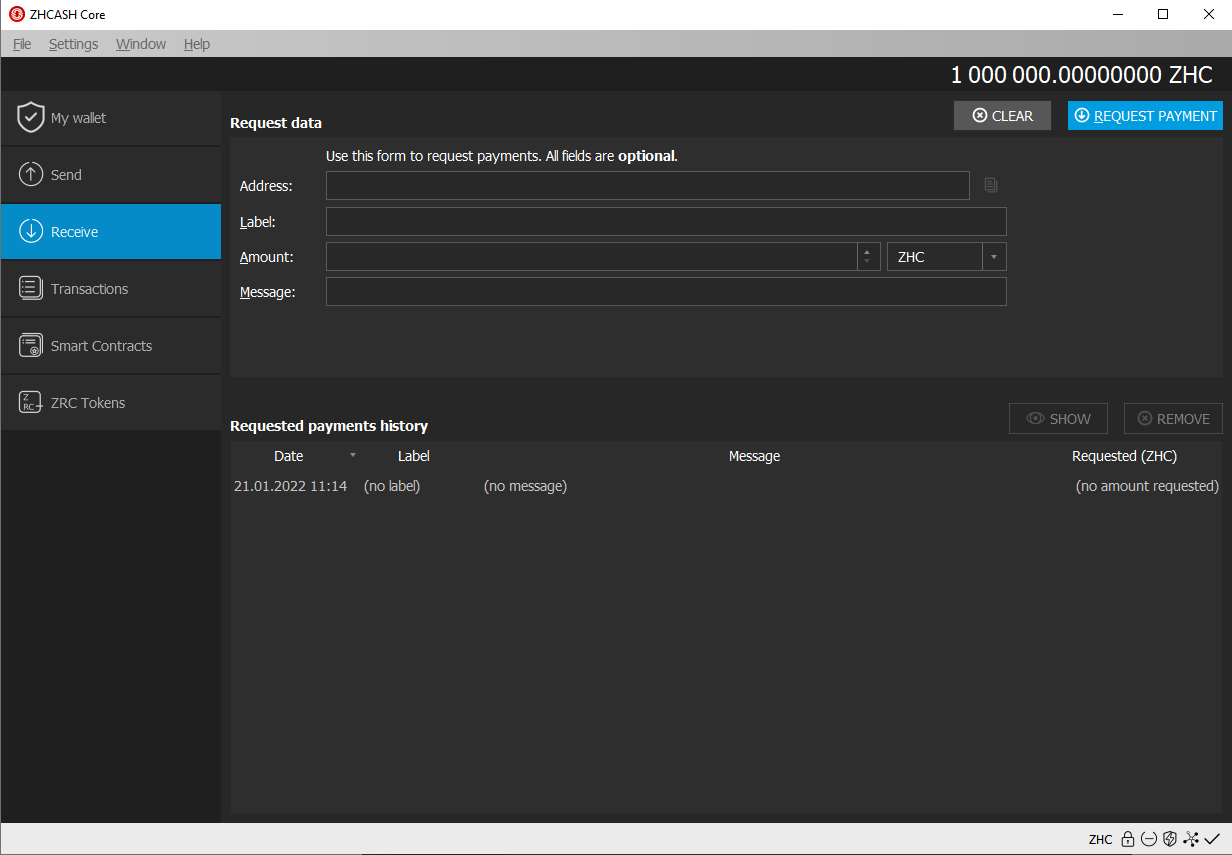Click the Label column header
1232x855 pixels.
coord(414,456)
